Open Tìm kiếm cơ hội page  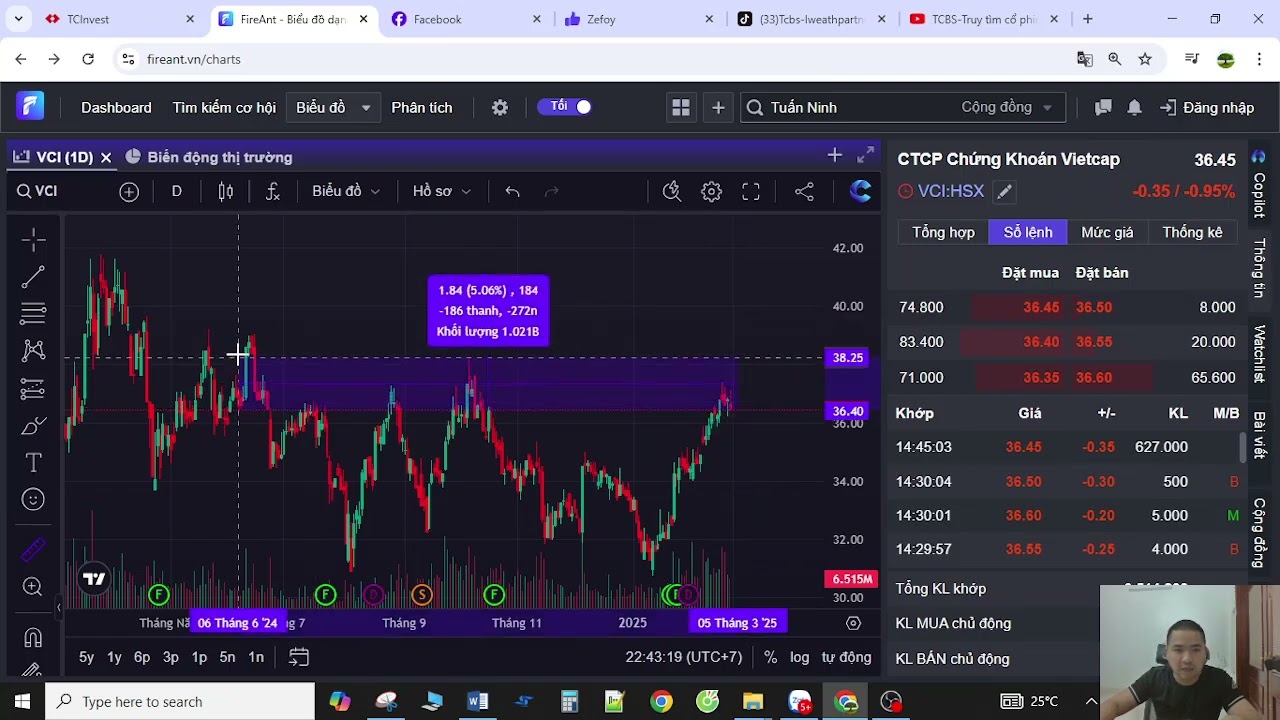tap(224, 107)
